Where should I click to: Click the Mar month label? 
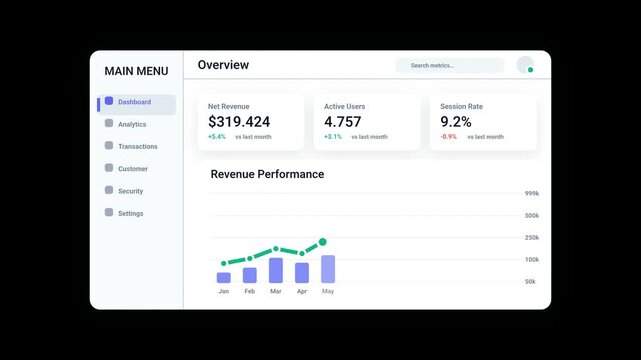(x=276, y=291)
